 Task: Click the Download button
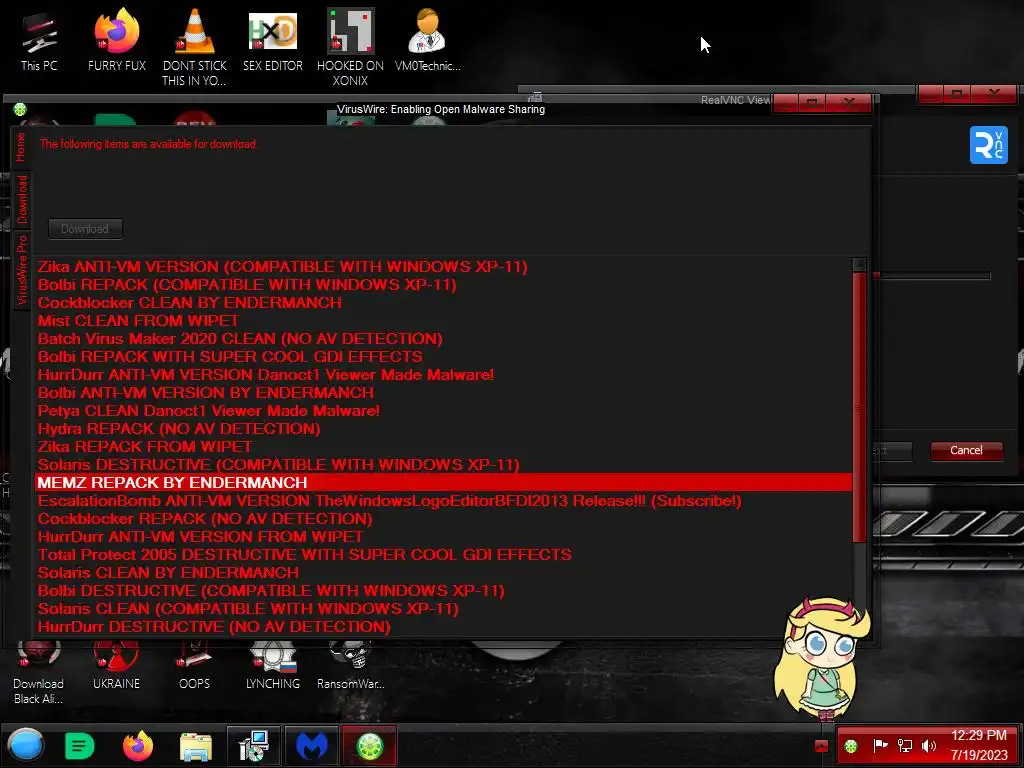tap(85, 229)
